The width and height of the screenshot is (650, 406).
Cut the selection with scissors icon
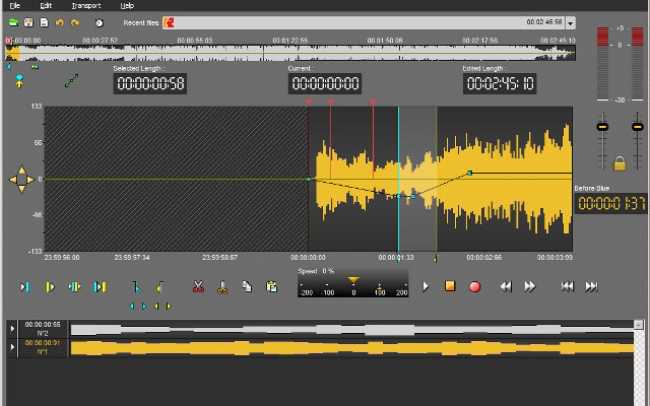(198, 287)
